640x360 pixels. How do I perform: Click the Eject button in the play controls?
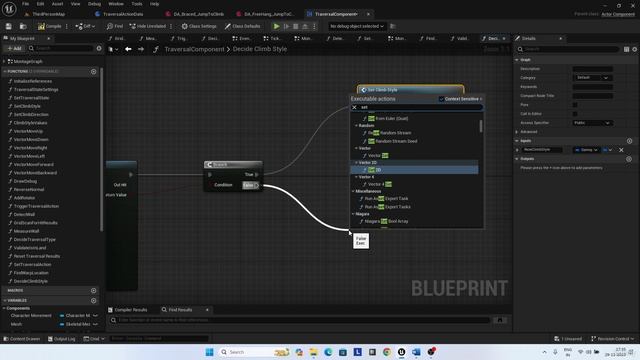pos(305,26)
